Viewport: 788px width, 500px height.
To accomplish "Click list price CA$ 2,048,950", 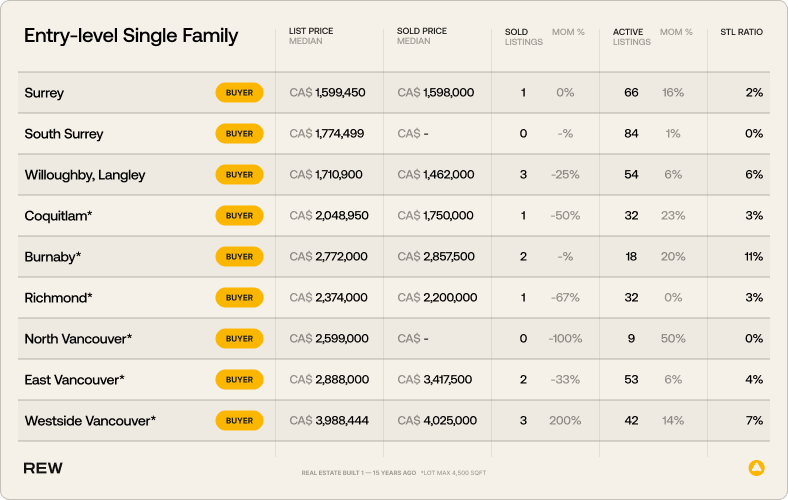I will point(329,216).
